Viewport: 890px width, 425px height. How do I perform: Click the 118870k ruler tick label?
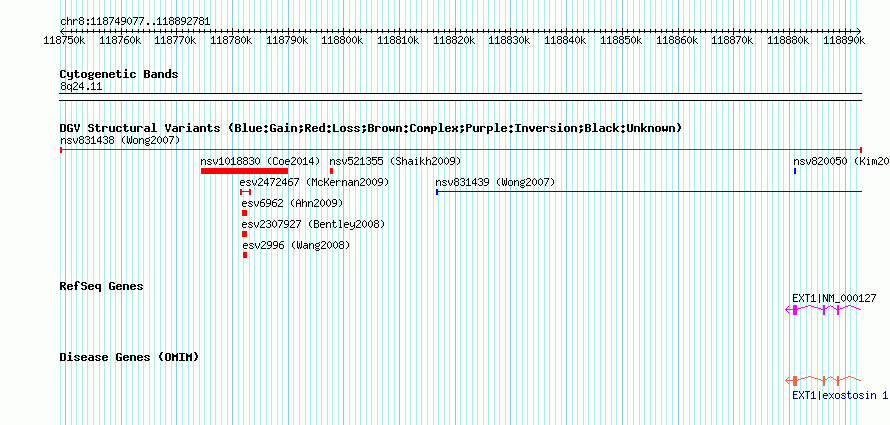(732, 40)
